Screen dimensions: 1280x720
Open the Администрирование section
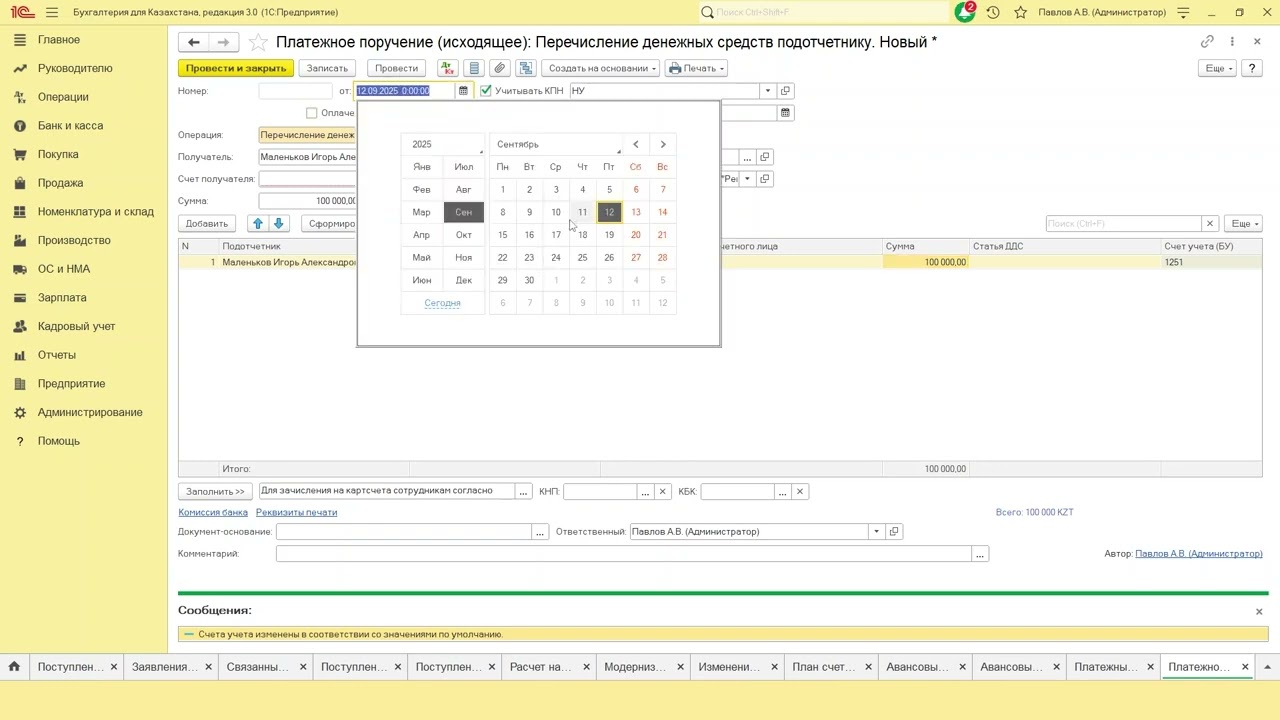90,412
